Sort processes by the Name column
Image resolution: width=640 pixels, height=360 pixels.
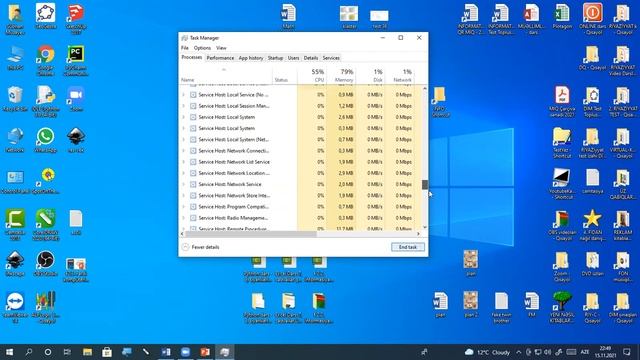click(x=226, y=75)
